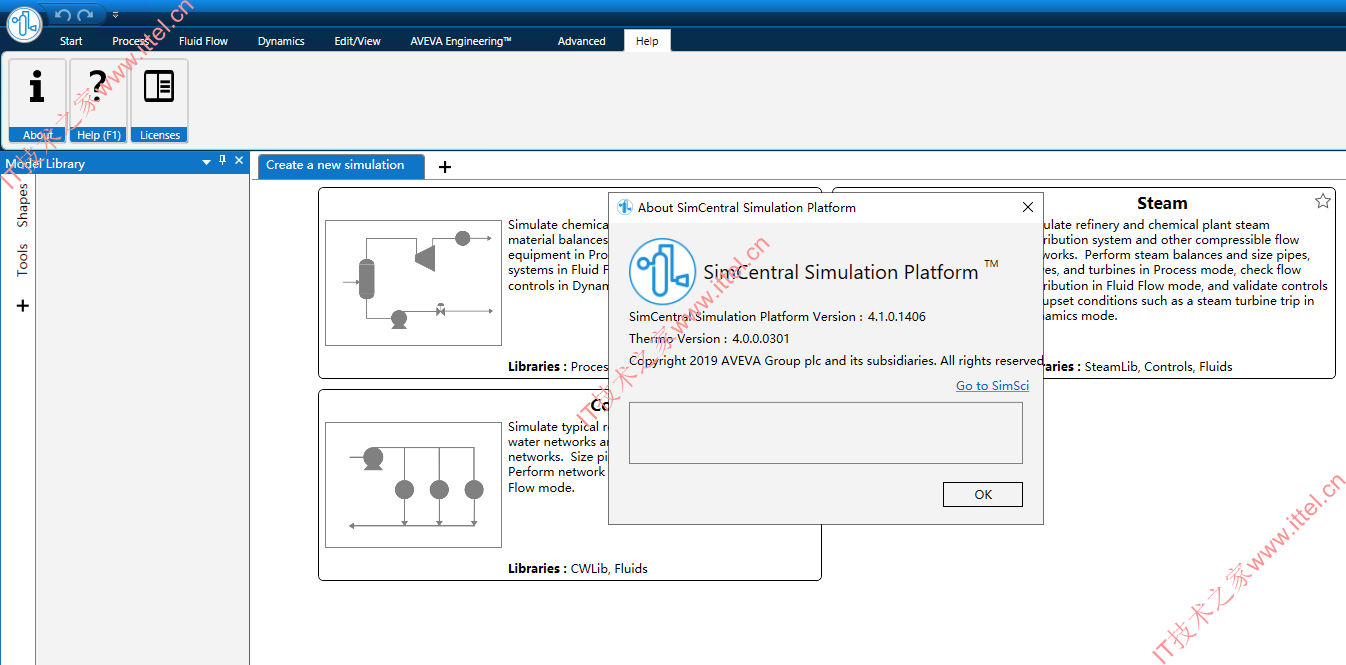Open the Shapes vertical tab
The height and width of the screenshot is (665, 1346).
click(22, 204)
